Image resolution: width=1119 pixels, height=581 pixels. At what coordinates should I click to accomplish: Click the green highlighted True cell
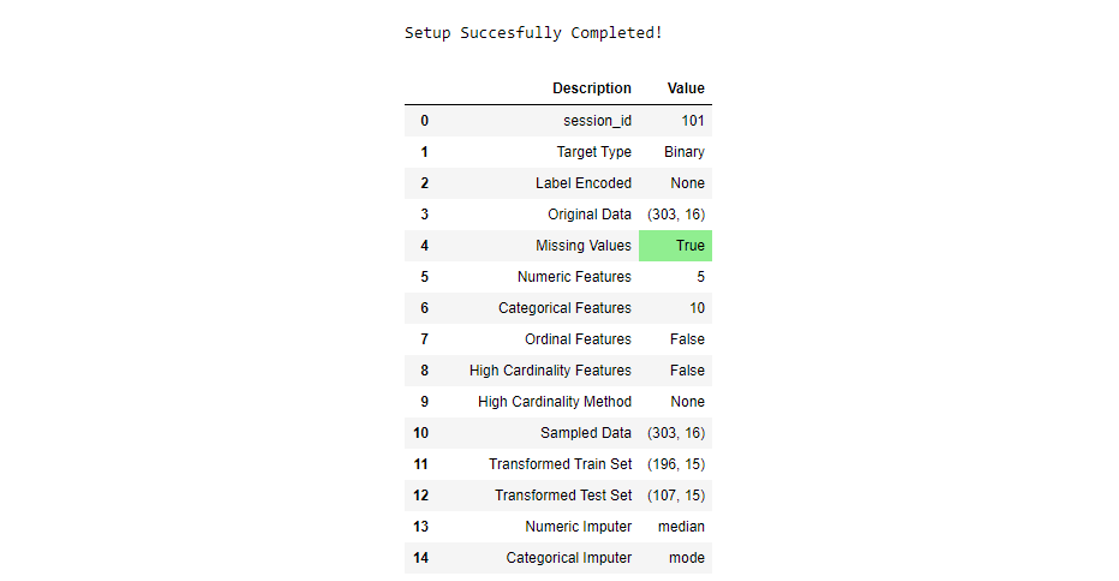(676, 246)
